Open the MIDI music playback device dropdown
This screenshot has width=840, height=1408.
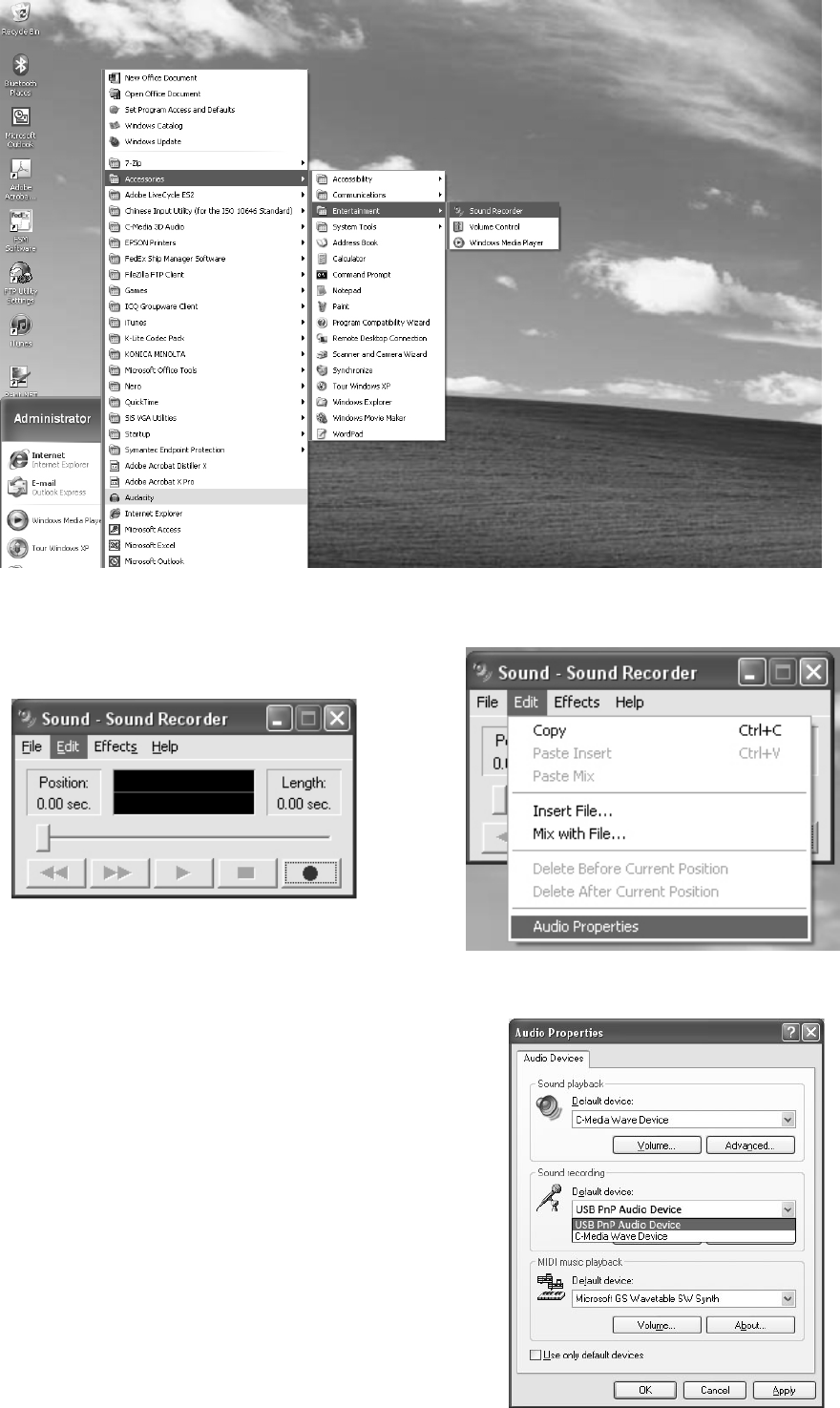[x=787, y=1298]
